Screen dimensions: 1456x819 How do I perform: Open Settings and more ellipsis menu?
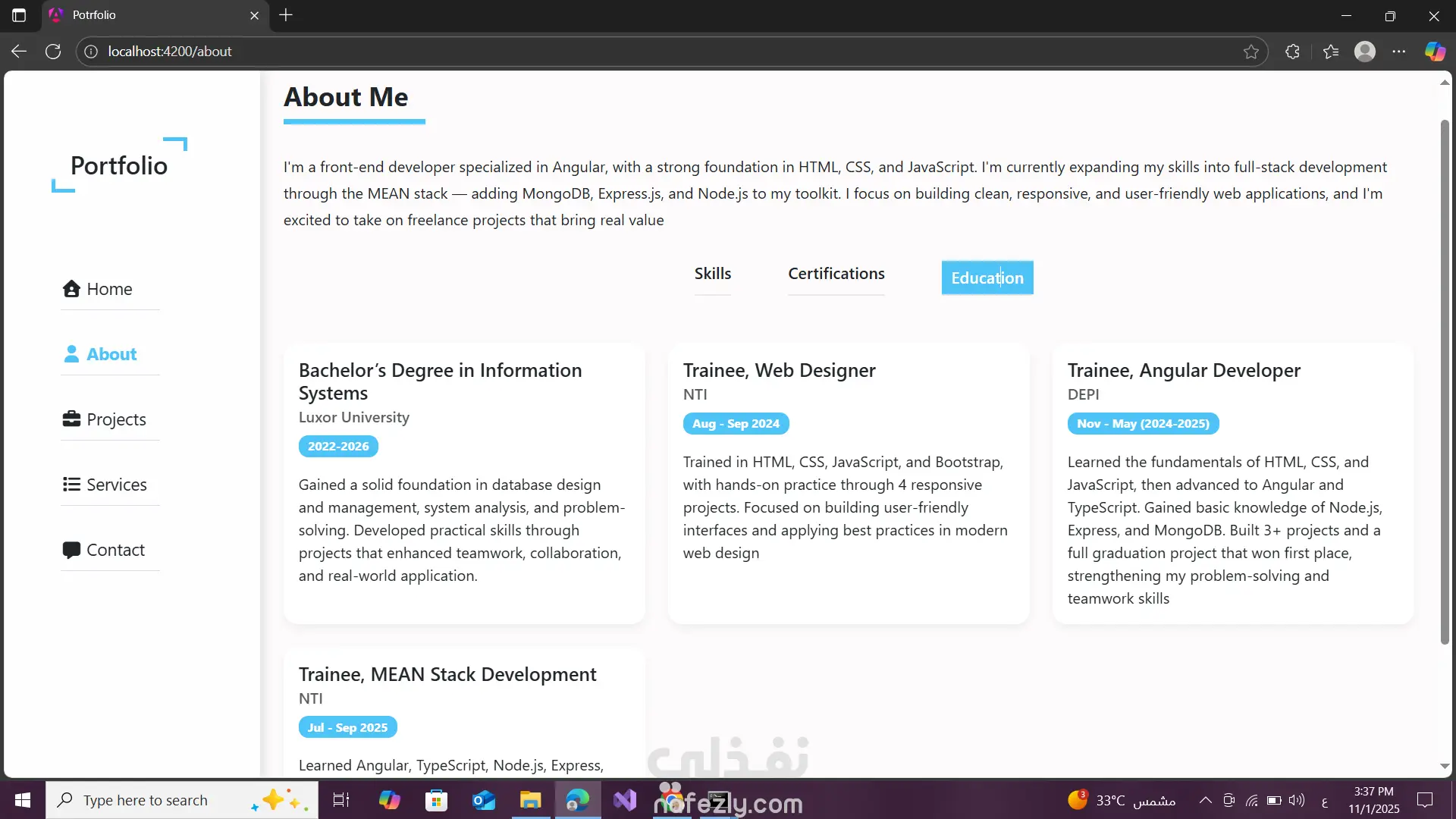(1399, 52)
